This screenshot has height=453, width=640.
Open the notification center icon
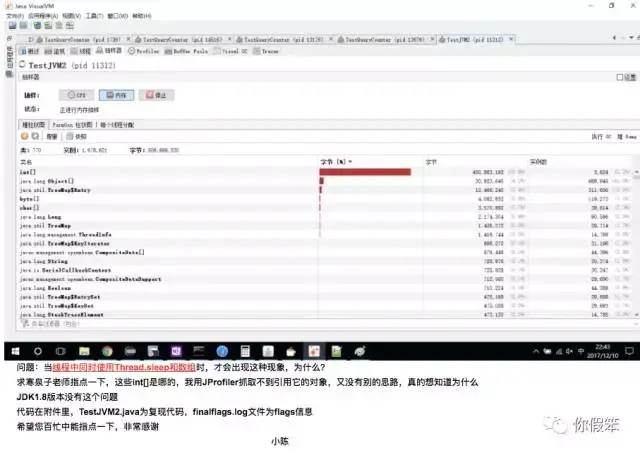(x=629, y=351)
